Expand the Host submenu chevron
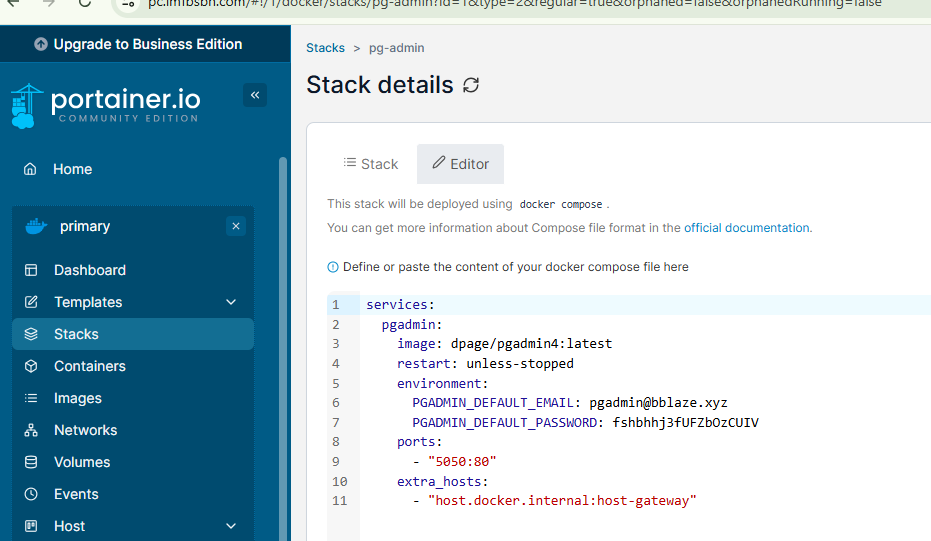This screenshot has width=931, height=541. [x=231, y=526]
